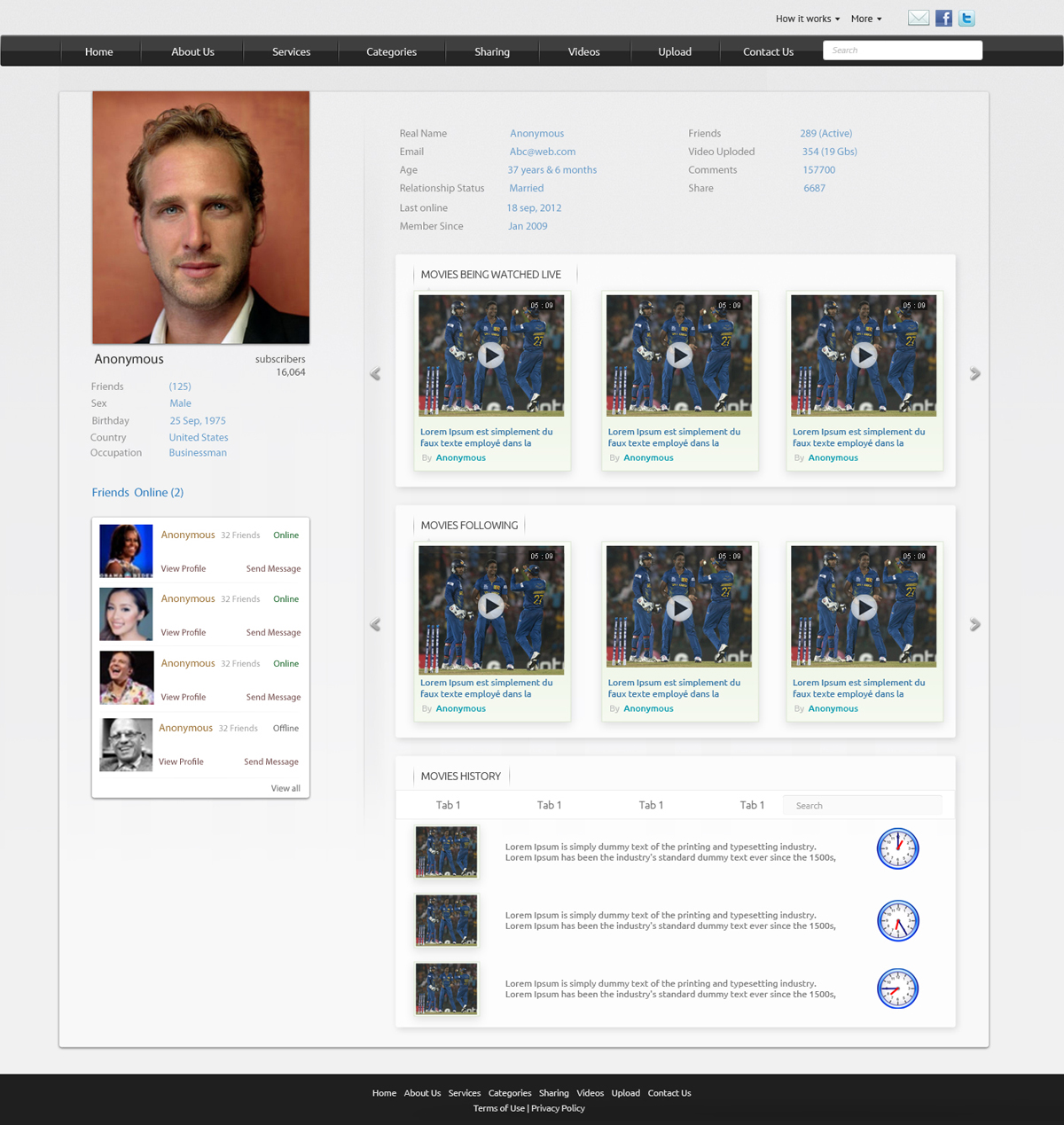Click the clock icon beside the first history entry
The image size is (1064, 1125).
pyautogui.click(x=897, y=848)
